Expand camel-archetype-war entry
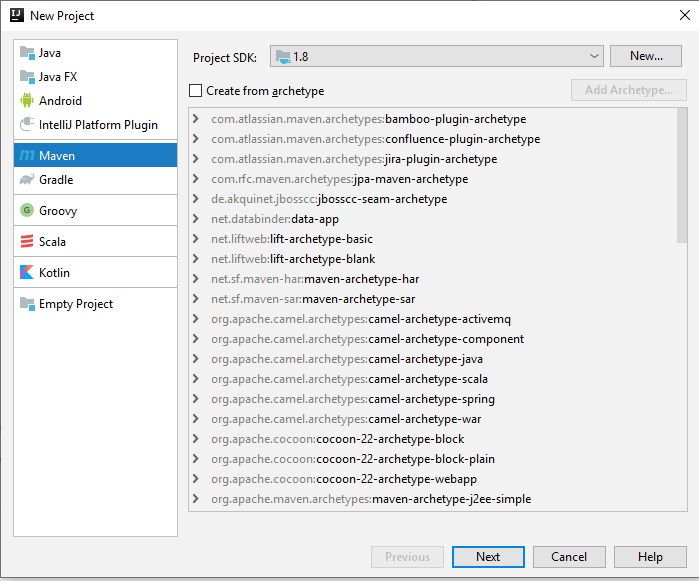The image size is (699, 581). click(x=196, y=419)
